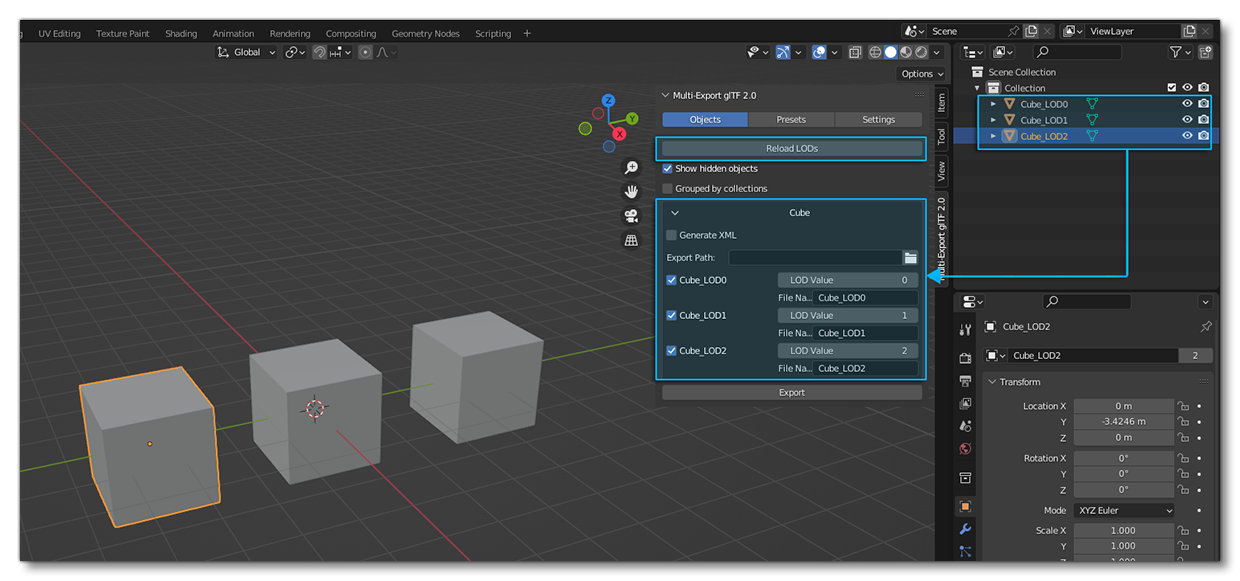
Task: Expand the Cube_LOD1 outliner item
Action: [991, 120]
